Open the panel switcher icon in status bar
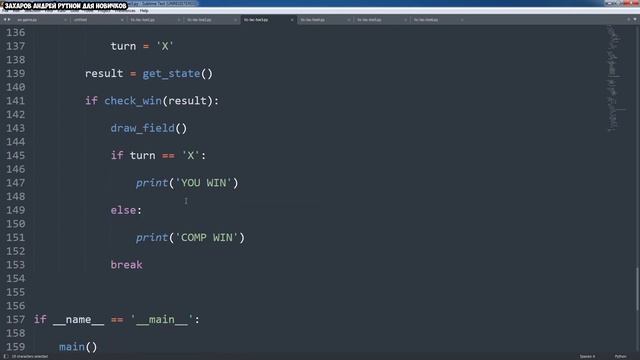Screen dimensions: 640x360 click(6, 356)
